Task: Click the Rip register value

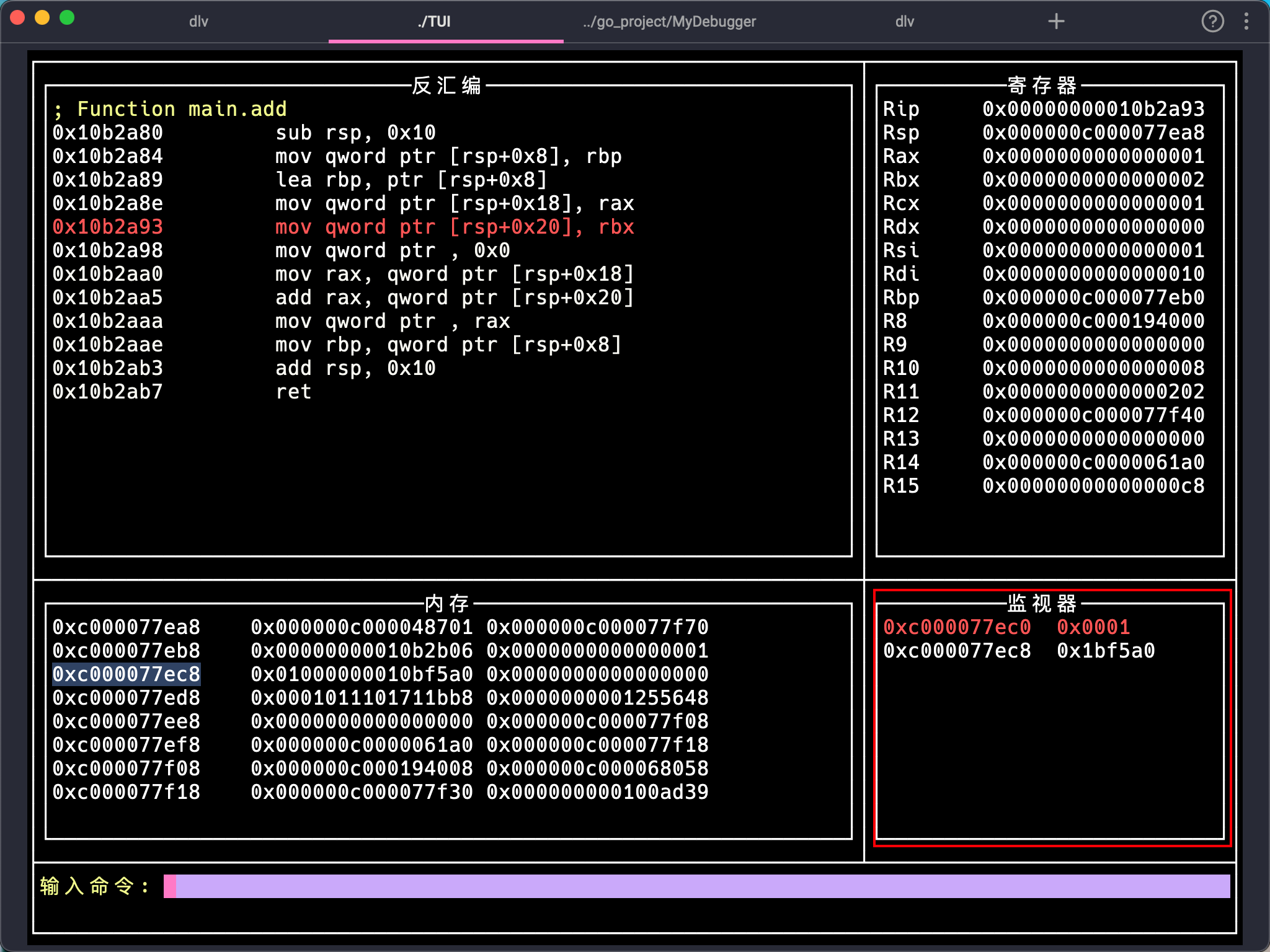Action: click(1093, 109)
